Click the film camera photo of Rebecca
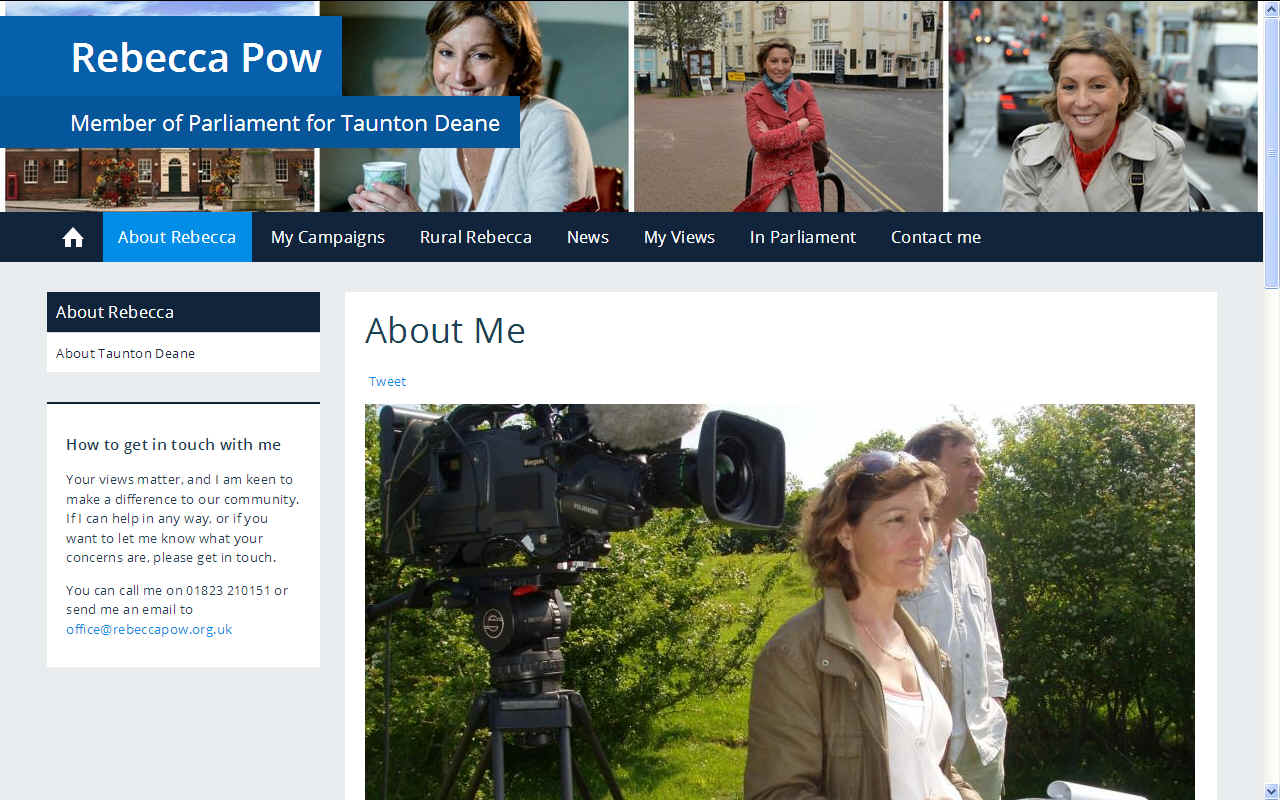 pos(780,602)
